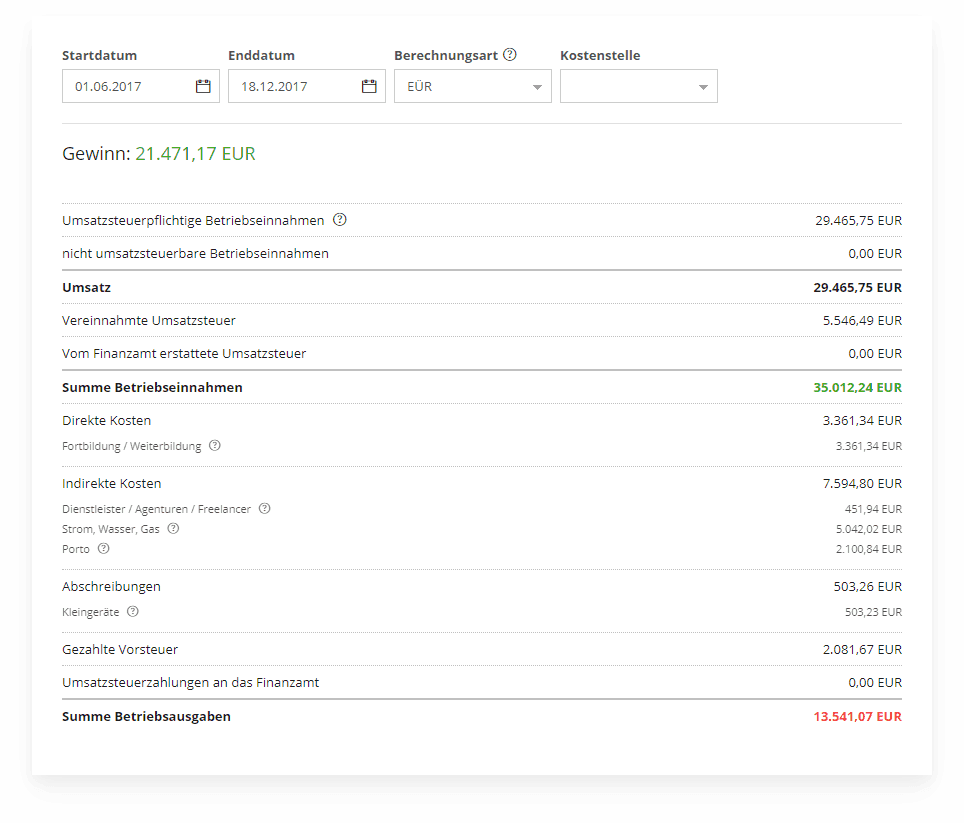Click into the Enddatum date field

tap(291, 87)
